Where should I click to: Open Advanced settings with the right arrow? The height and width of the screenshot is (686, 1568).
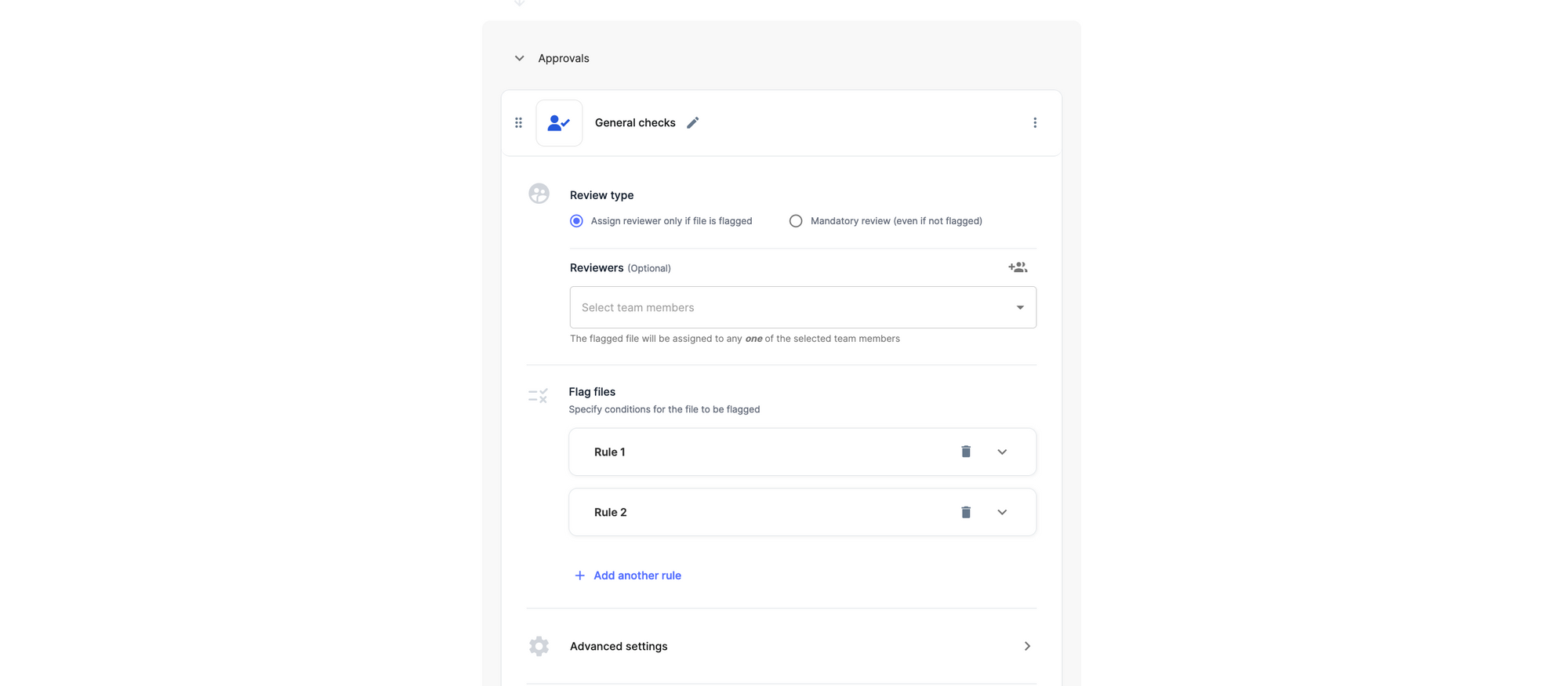[1026, 646]
